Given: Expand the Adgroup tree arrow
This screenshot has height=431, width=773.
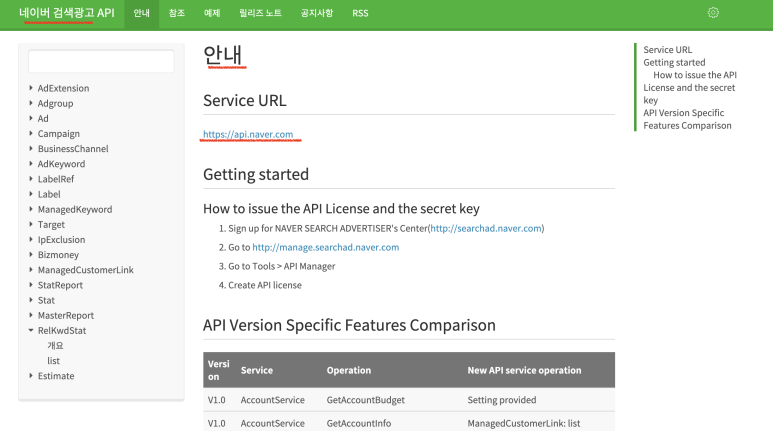Looking at the screenshot, I should pyautogui.click(x=31, y=103).
